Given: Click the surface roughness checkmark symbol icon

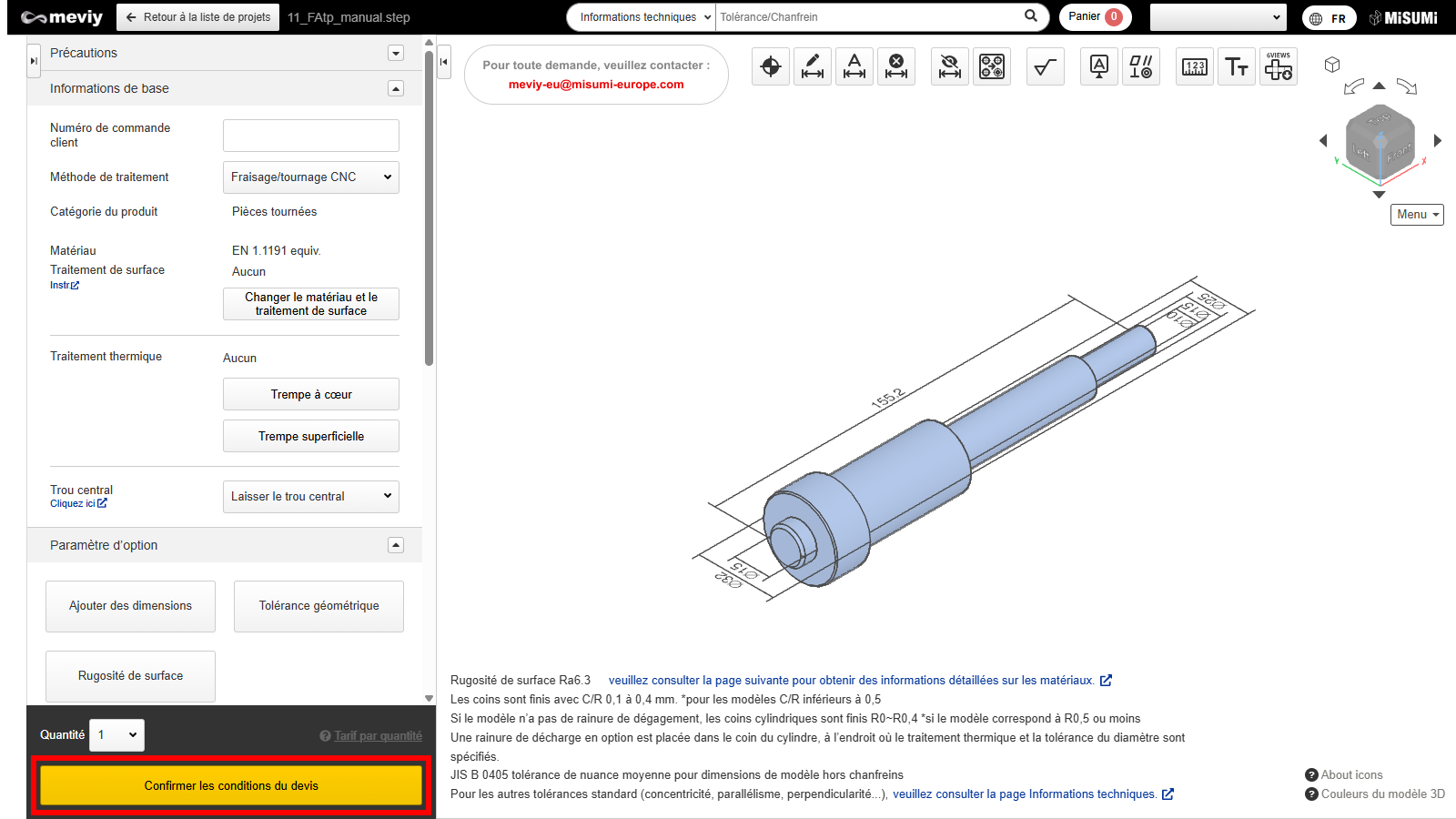Looking at the screenshot, I should coord(1045,66).
